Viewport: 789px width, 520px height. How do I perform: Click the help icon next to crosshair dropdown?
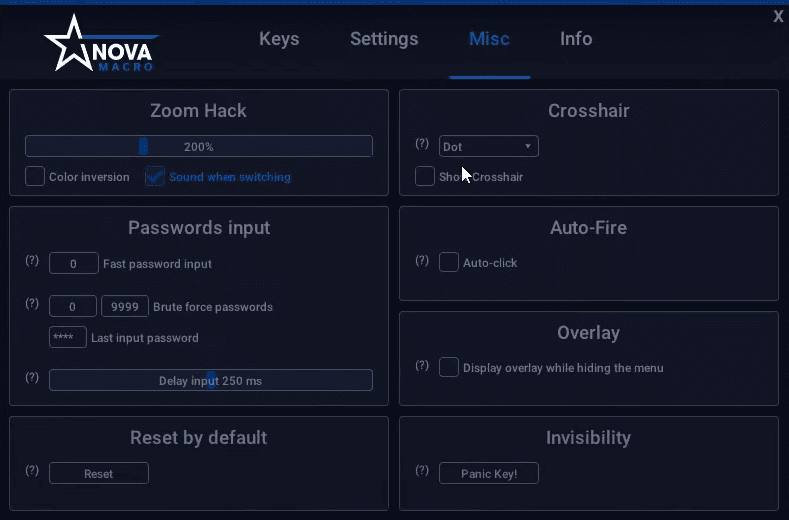tap(422, 144)
